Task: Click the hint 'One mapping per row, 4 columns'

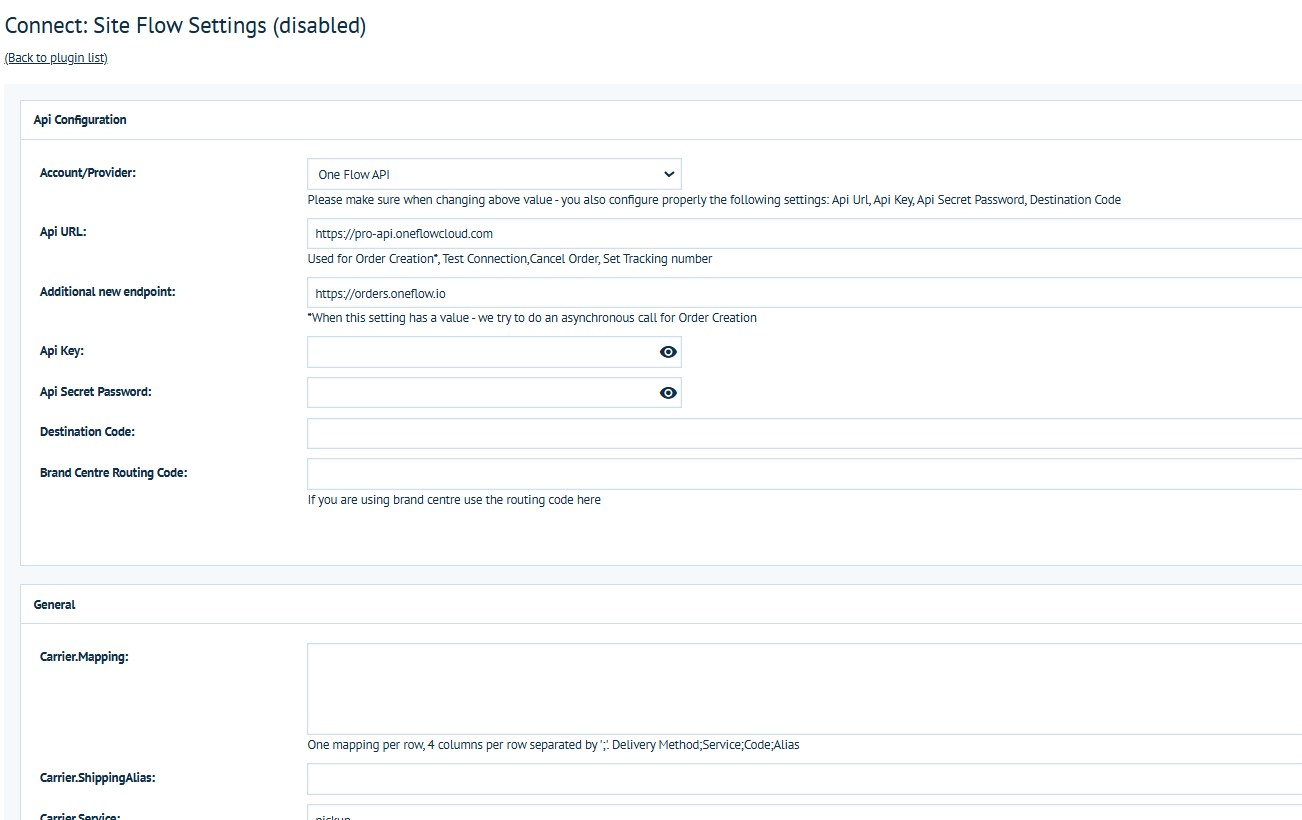Action: tap(554, 745)
